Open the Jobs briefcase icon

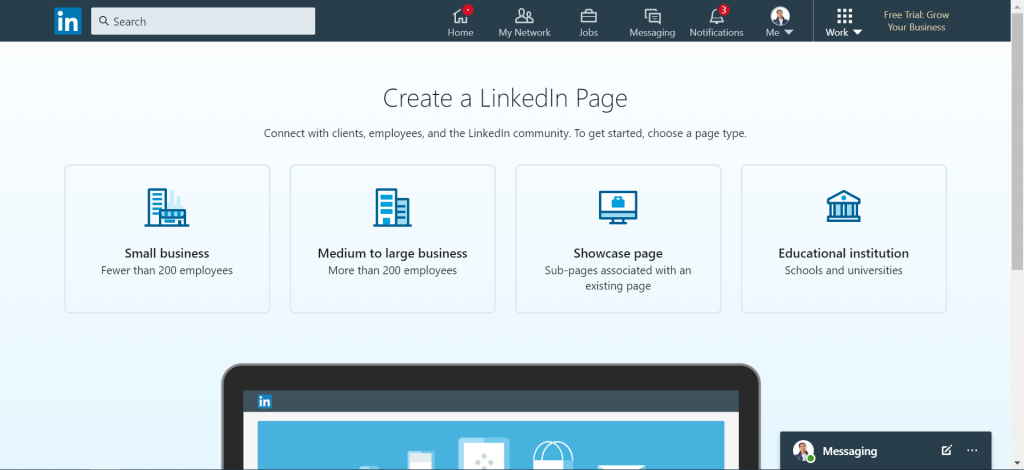[x=588, y=16]
